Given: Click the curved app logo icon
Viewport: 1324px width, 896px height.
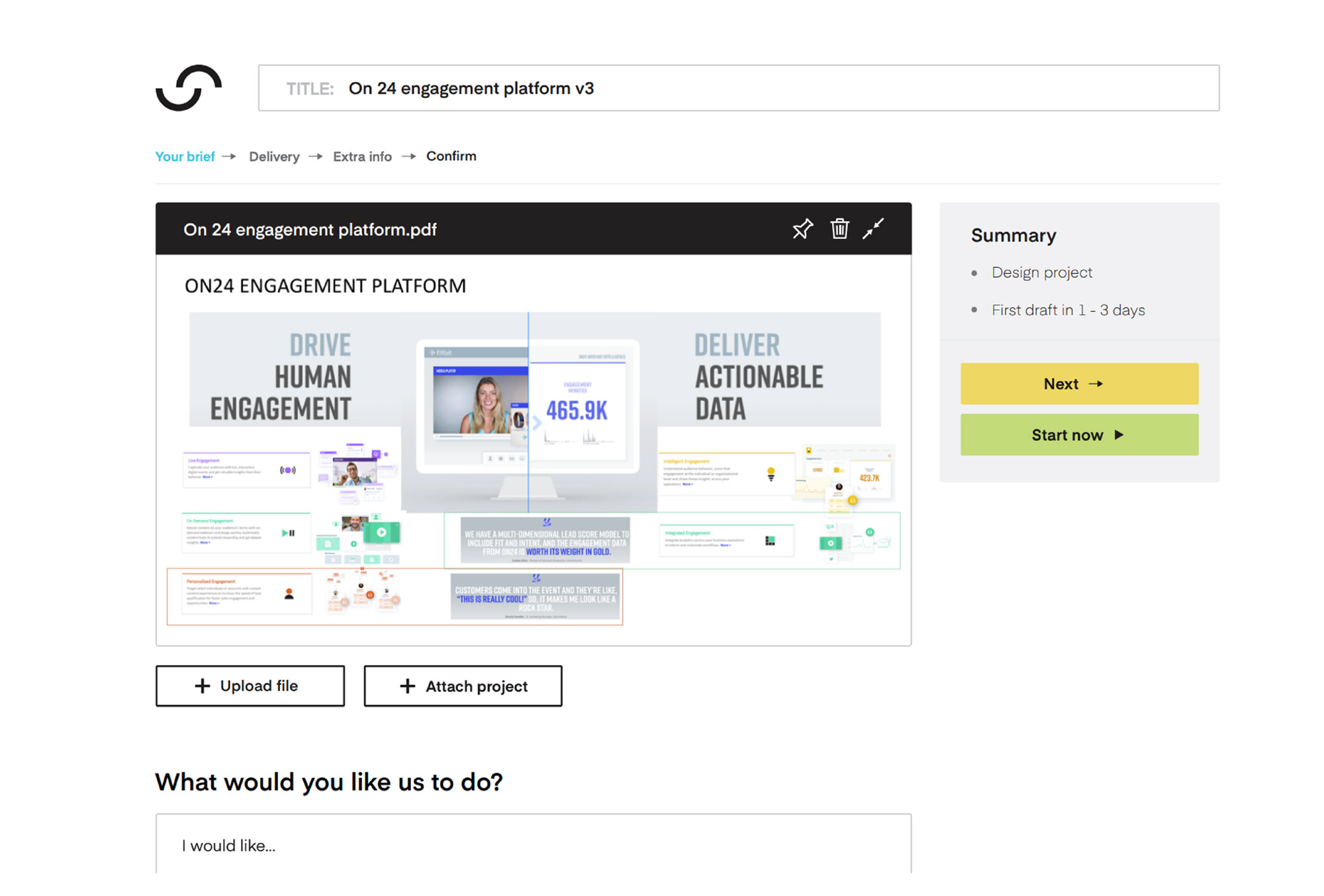Looking at the screenshot, I should coord(189,88).
